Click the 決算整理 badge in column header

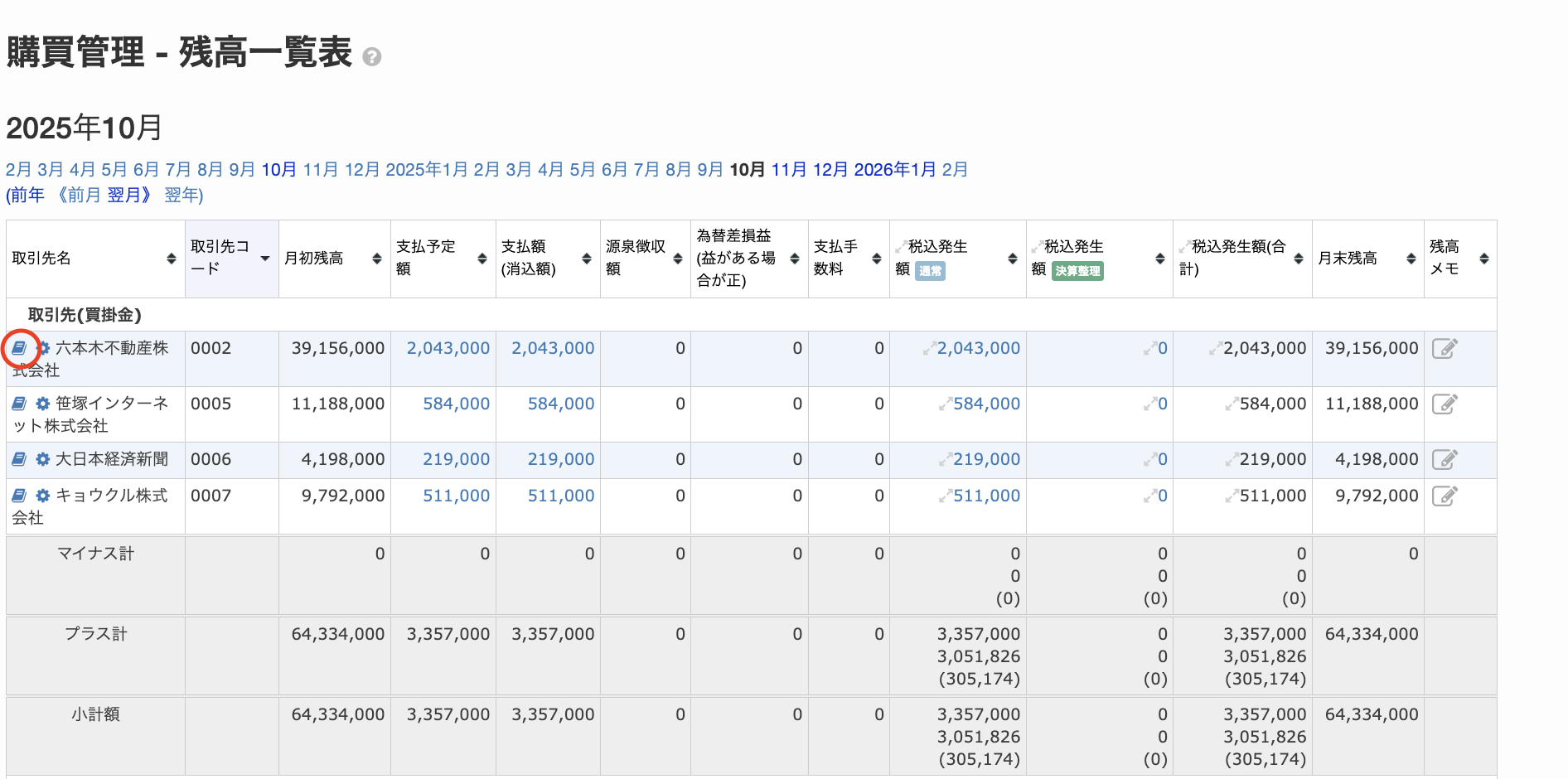coord(1077,271)
